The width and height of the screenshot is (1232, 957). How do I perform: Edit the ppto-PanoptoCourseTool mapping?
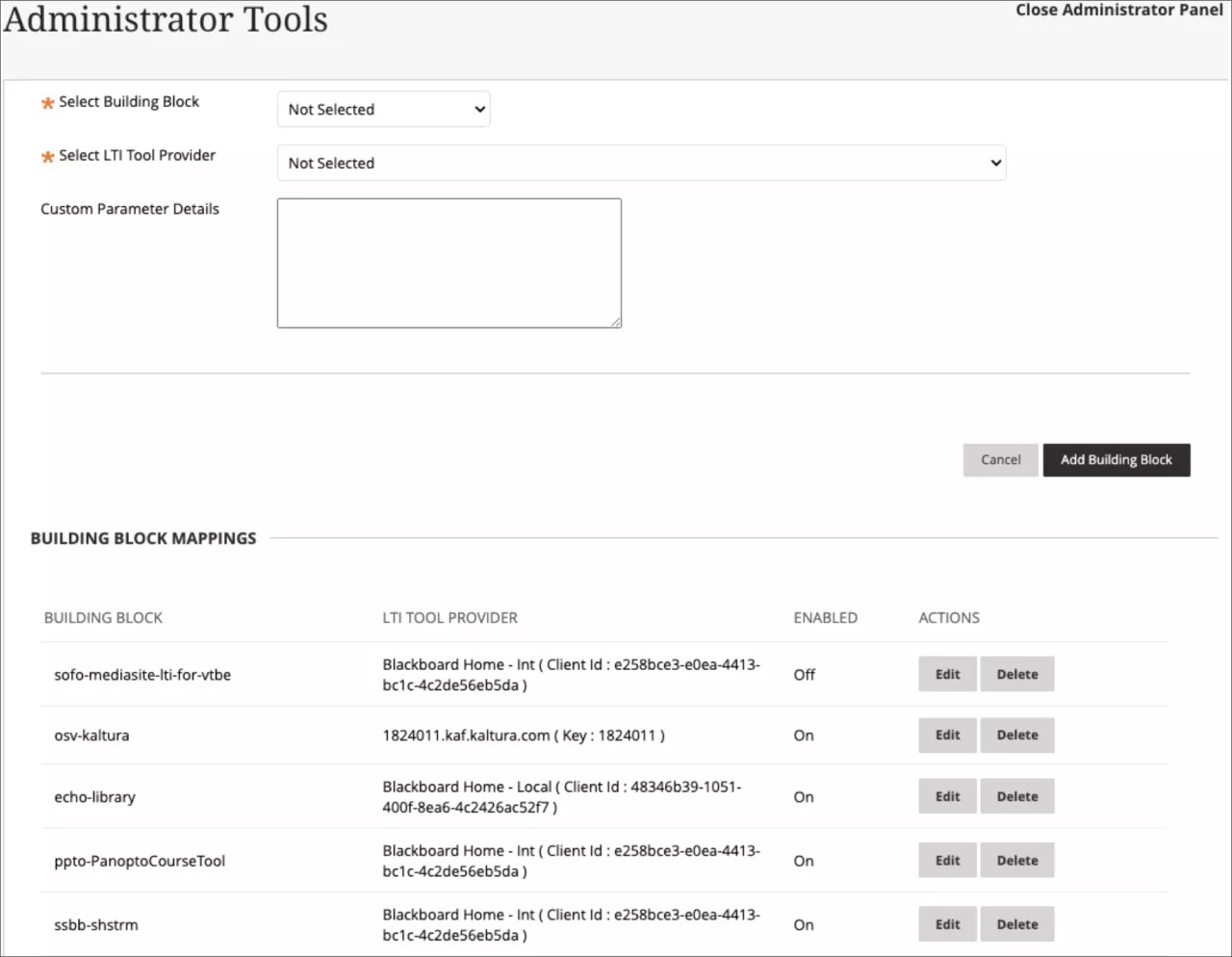(946, 860)
